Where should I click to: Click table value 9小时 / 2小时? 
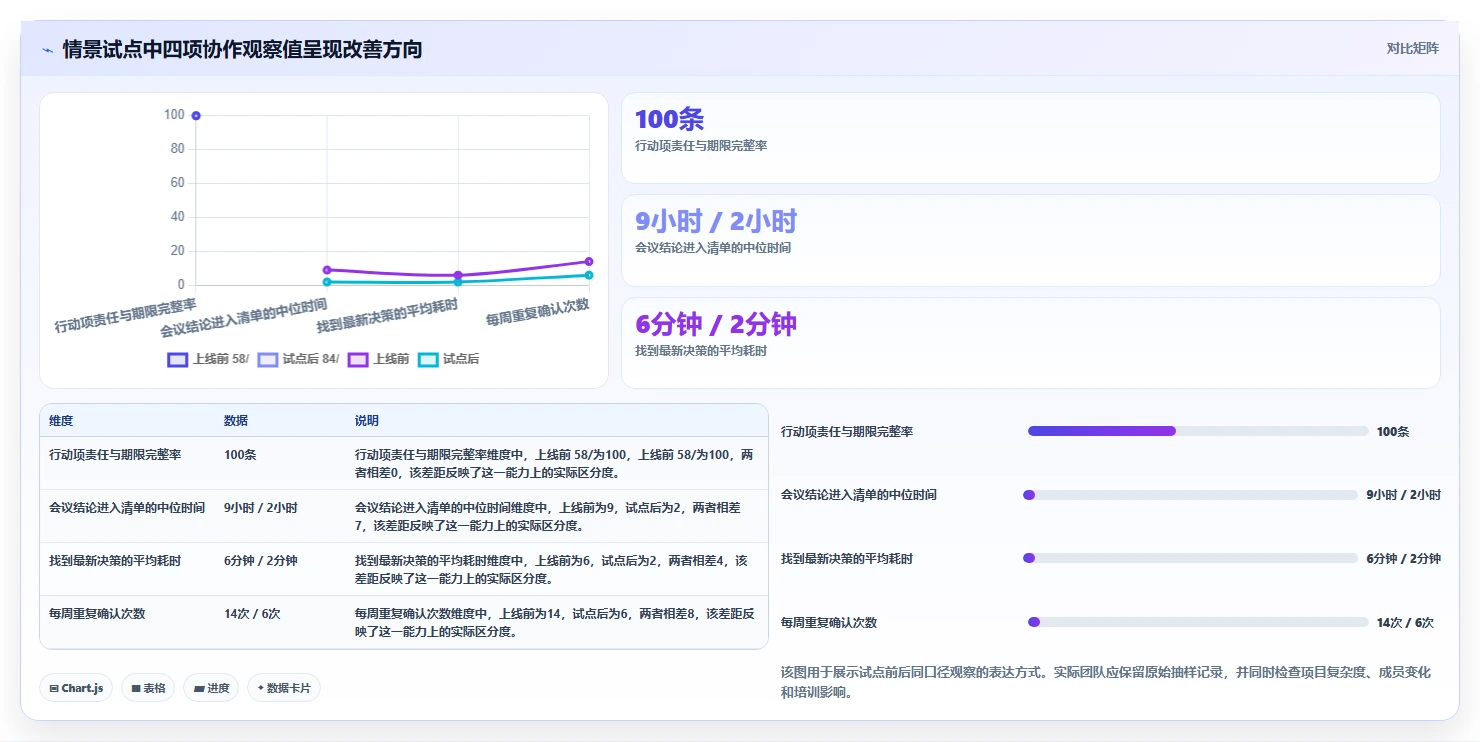point(261,508)
